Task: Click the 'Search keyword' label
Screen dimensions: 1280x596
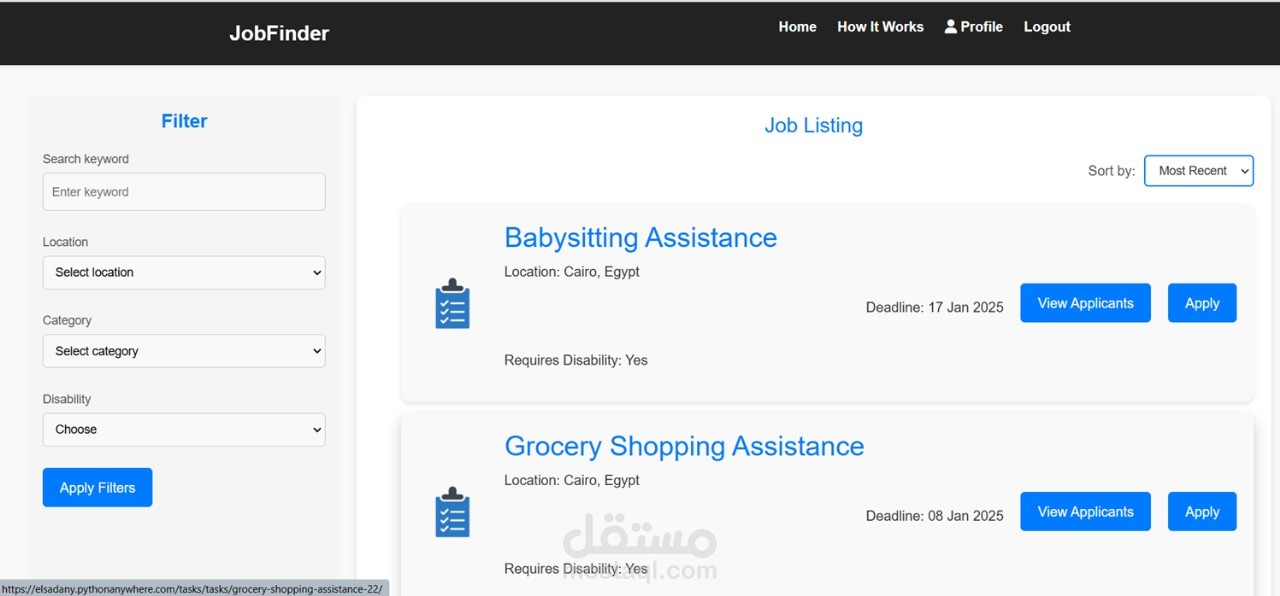Action: pos(86,159)
